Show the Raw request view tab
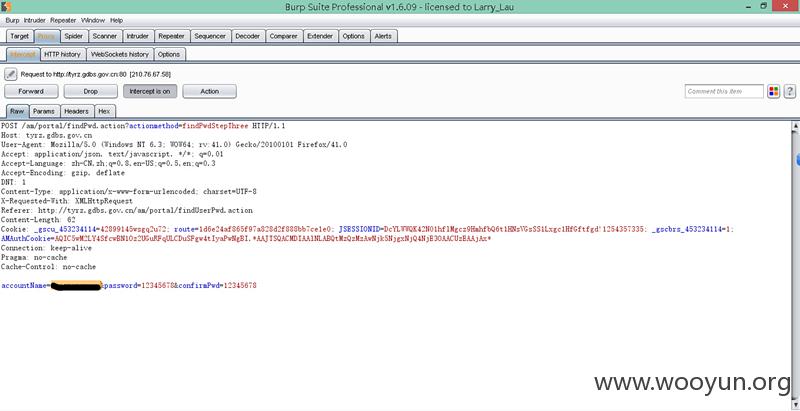The width and height of the screenshot is (800, 411). [17, 111]
